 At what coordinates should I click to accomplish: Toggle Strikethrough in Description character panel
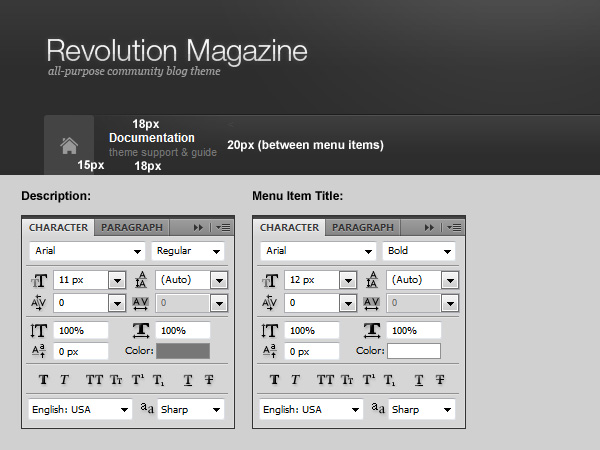(209, 380)
